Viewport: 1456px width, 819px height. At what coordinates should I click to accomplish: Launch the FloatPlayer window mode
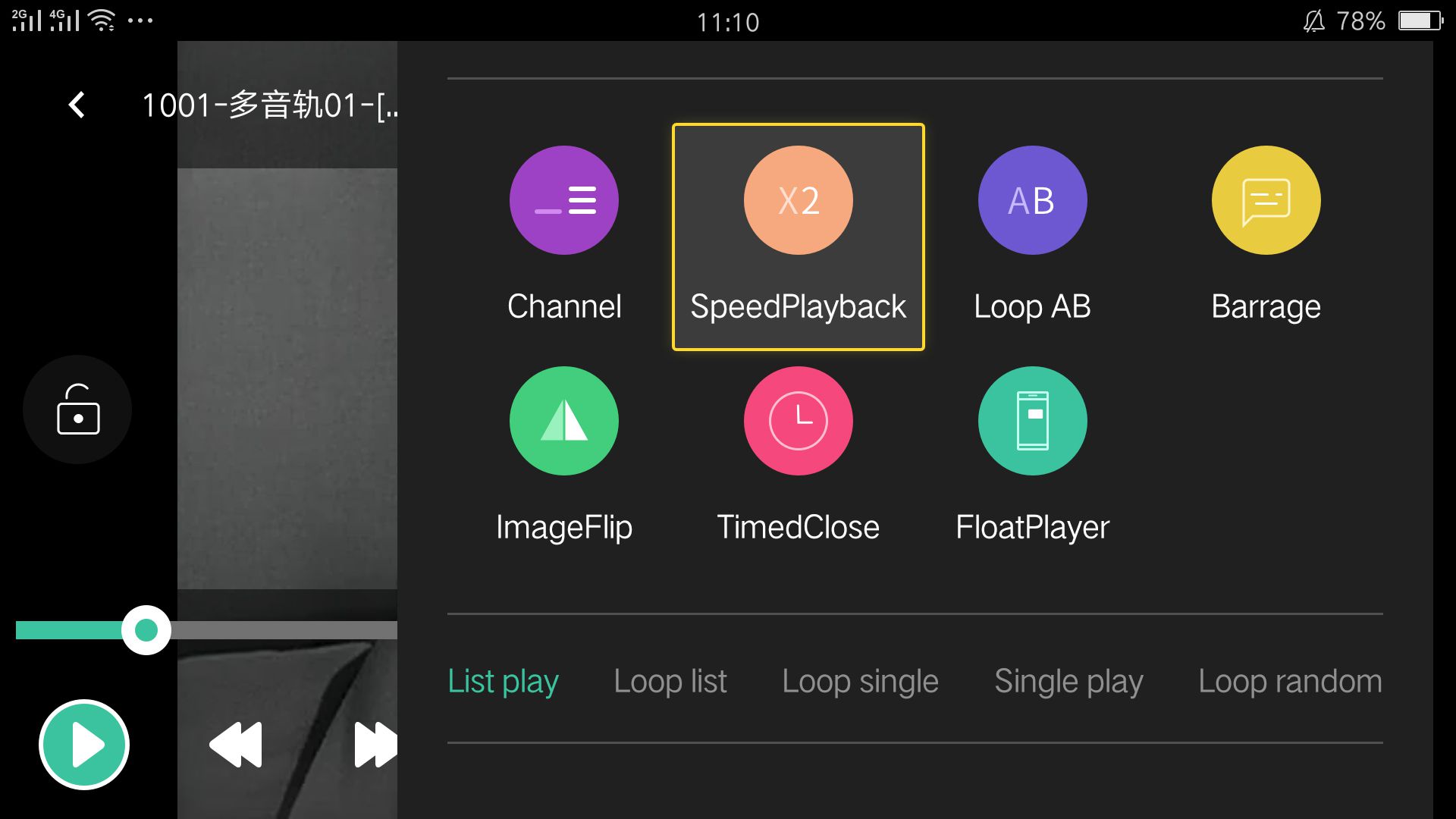1032,421
